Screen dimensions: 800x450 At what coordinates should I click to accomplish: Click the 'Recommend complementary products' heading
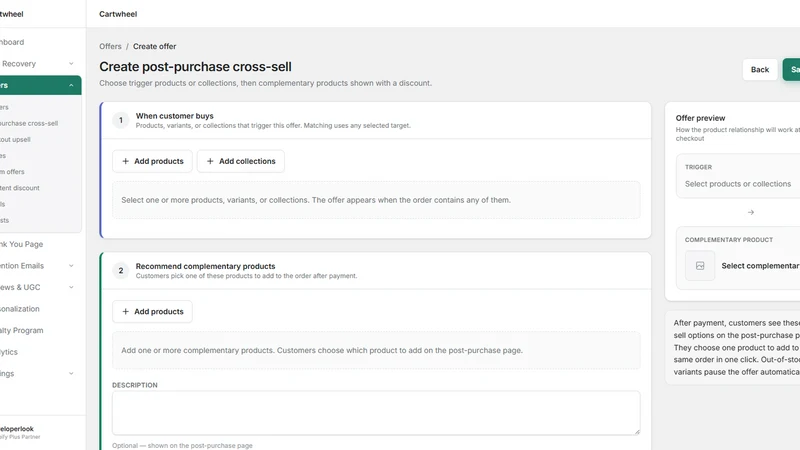205,266
